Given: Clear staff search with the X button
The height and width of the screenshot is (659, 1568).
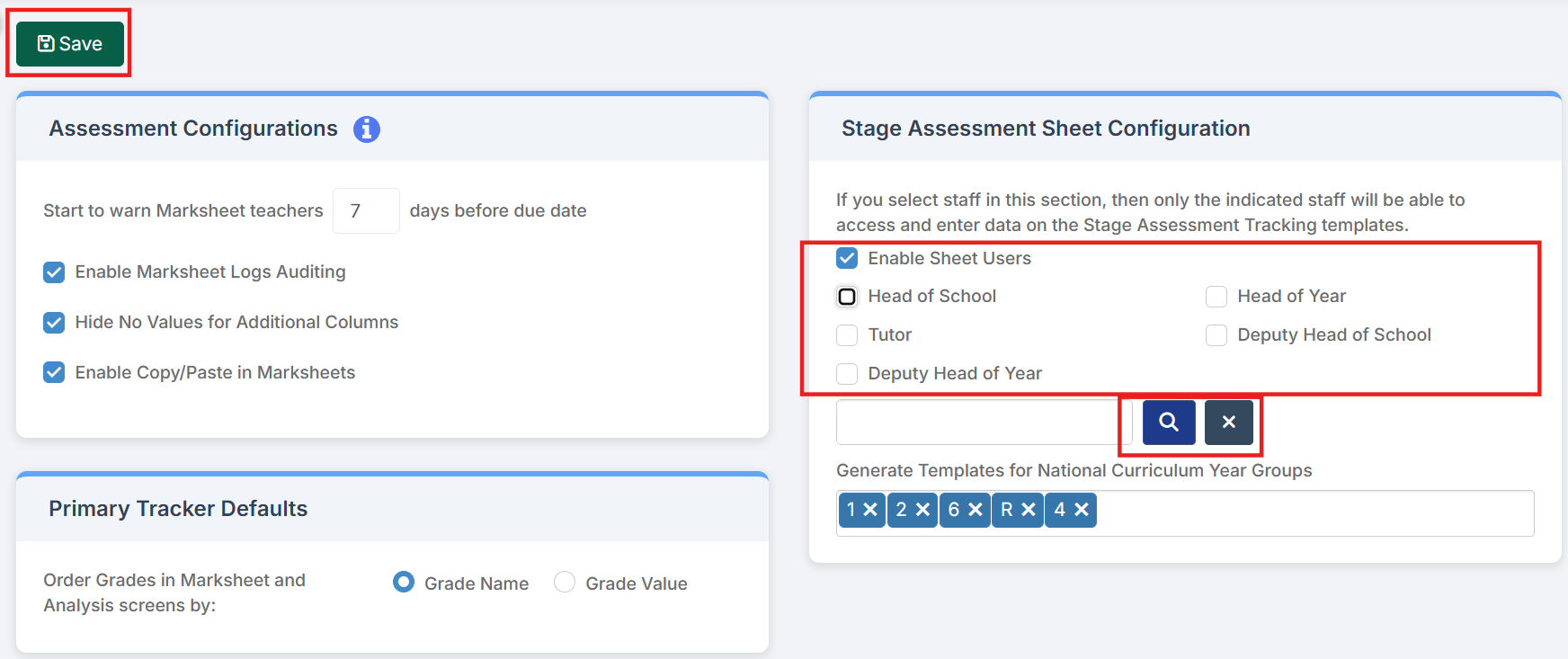Looking at the screenshot, I should 1228,422.
